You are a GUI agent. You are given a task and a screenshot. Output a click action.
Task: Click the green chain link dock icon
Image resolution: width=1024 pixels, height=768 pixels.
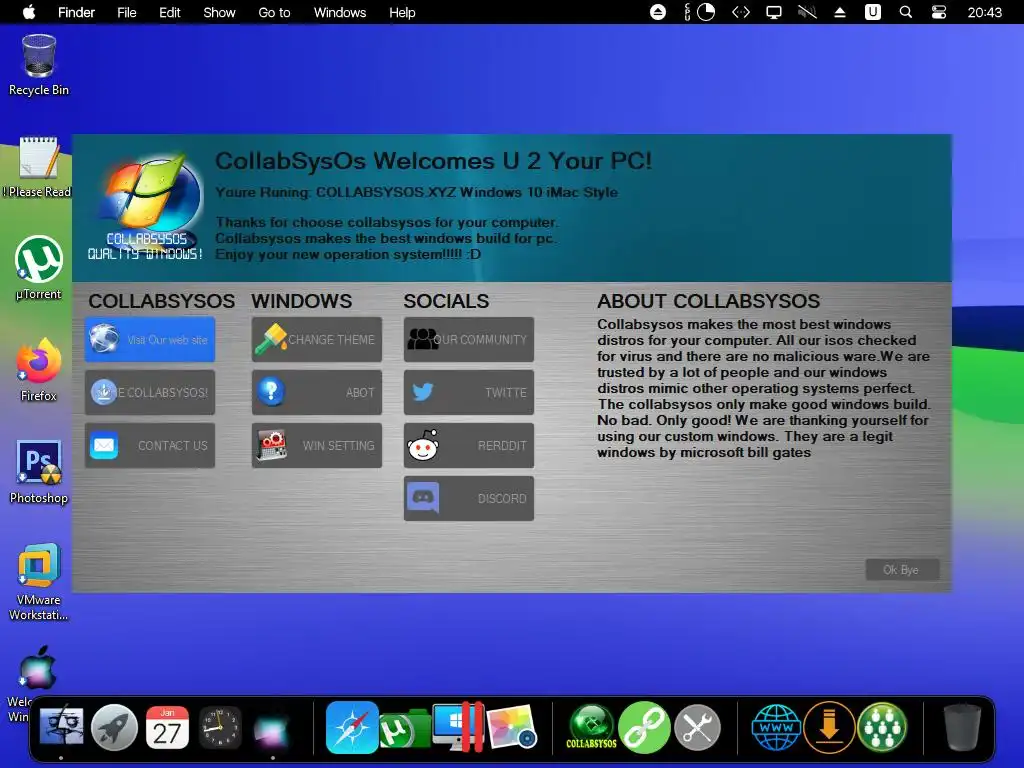pos(645,727)
